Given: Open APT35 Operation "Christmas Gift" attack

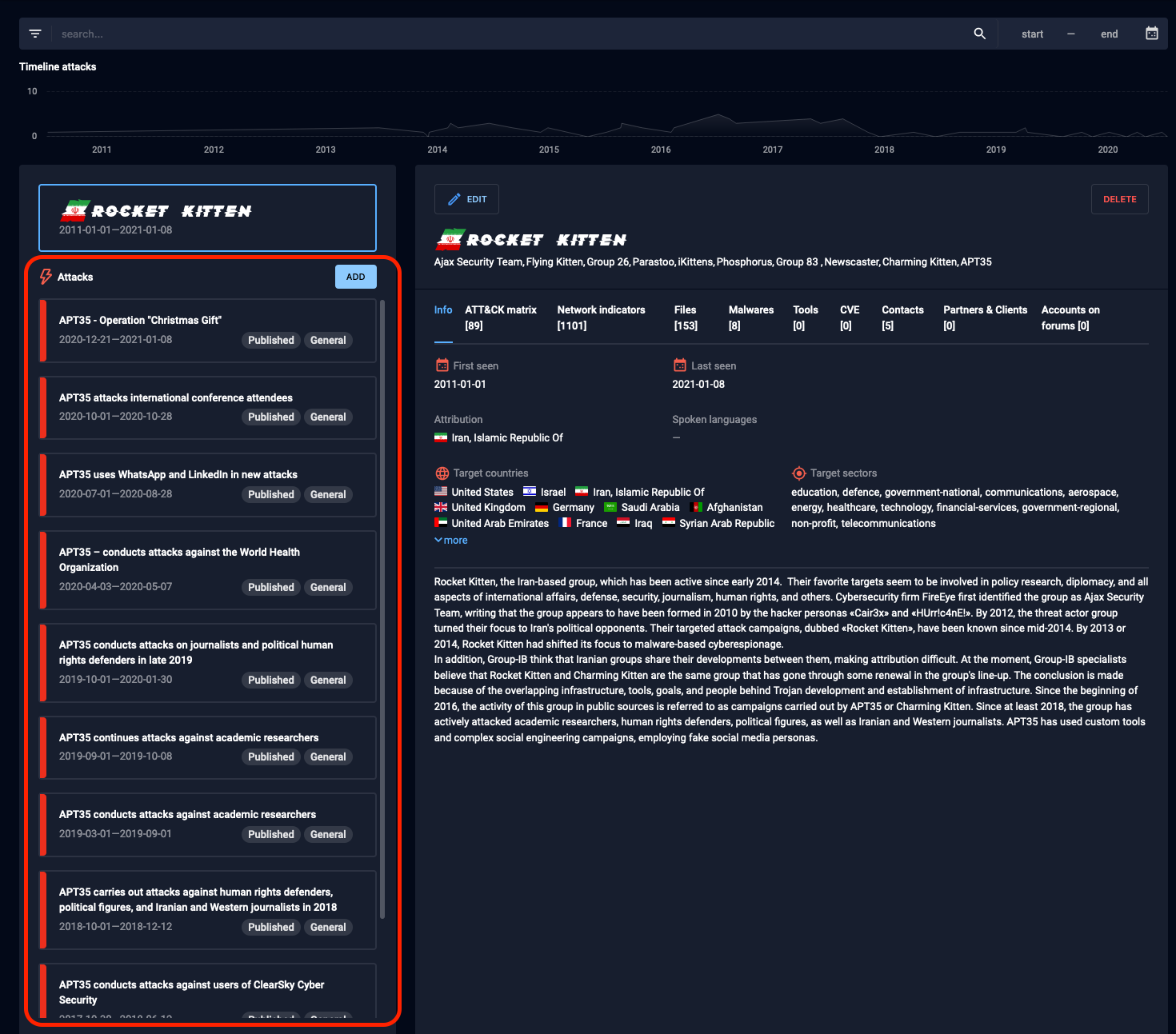Looking at the screenshot, I should pyautogui.click(x=208, y=331).
